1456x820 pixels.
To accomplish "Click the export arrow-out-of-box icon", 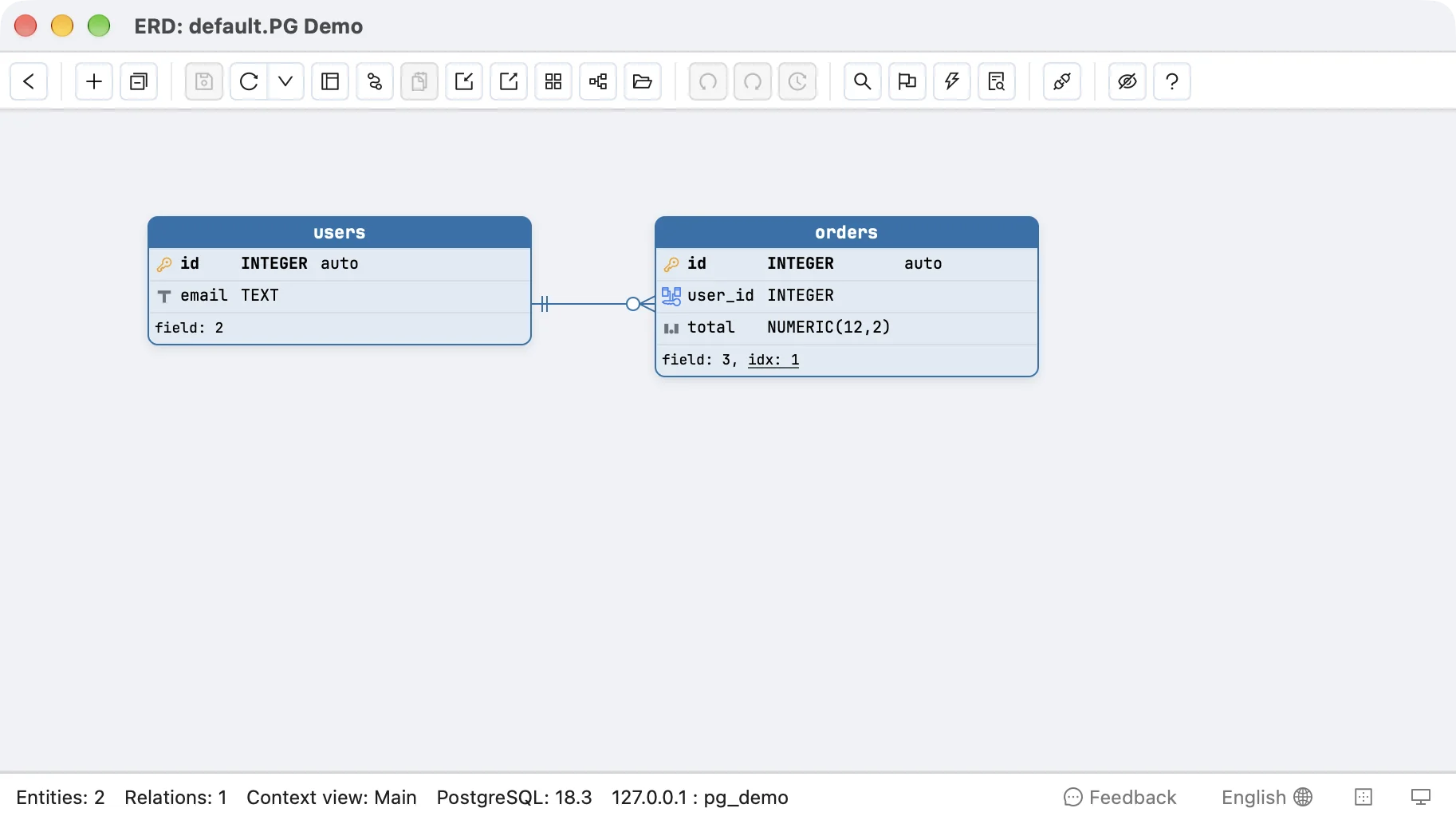I will 509,81.
